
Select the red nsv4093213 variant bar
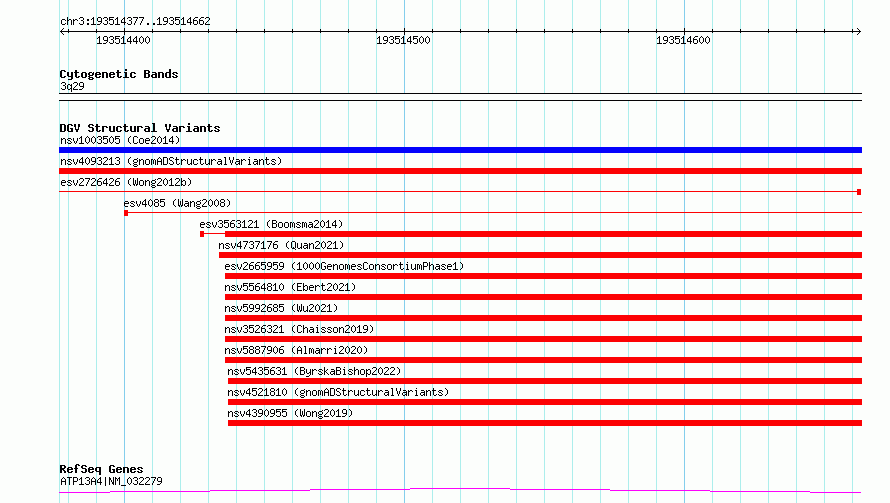tap(460, 171)
